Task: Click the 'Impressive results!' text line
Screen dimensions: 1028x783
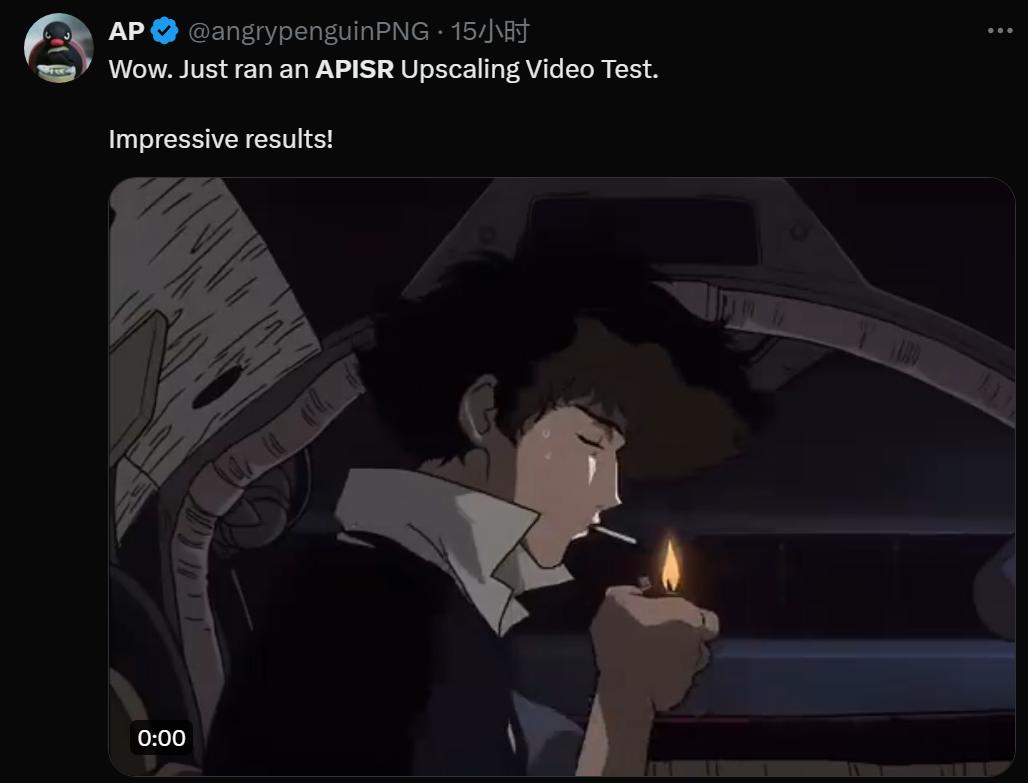Action: [221, 139]
